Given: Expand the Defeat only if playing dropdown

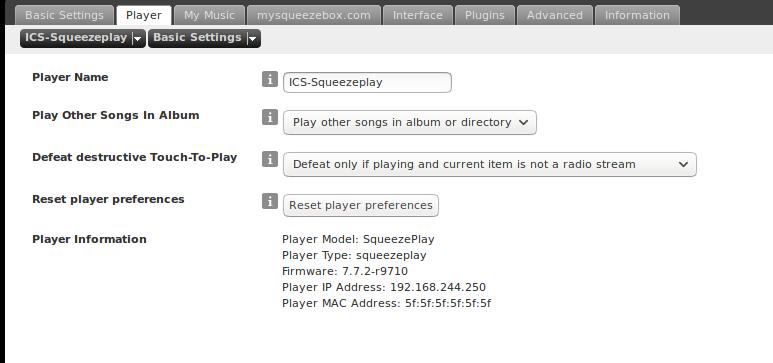Looking at the screenshot, I should [x=490, y=164].
